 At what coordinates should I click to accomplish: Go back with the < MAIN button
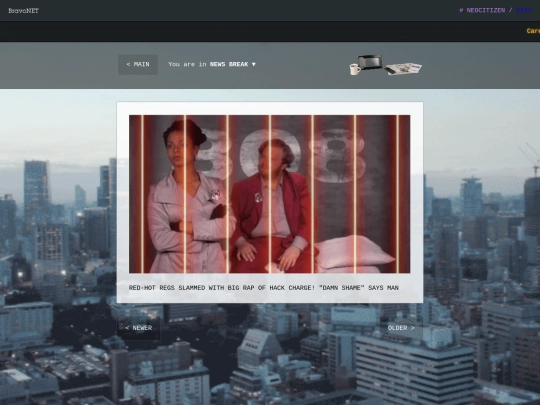tap(138, 64)
